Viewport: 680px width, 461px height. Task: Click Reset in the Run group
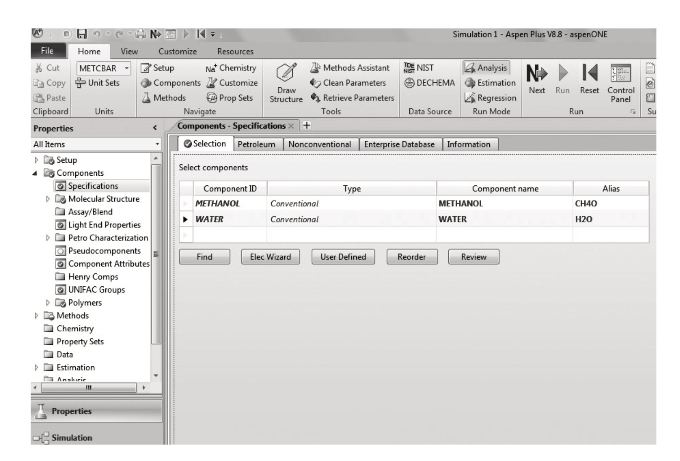point(589,79)
